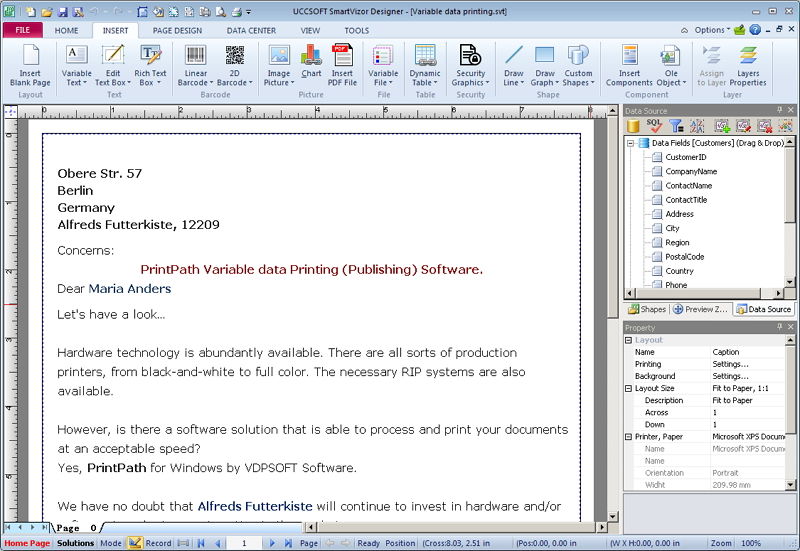Viewport: 800px width, 551px height.
Task: Choose the Rich Text Box tool
Action: click(x=150, y=65)
